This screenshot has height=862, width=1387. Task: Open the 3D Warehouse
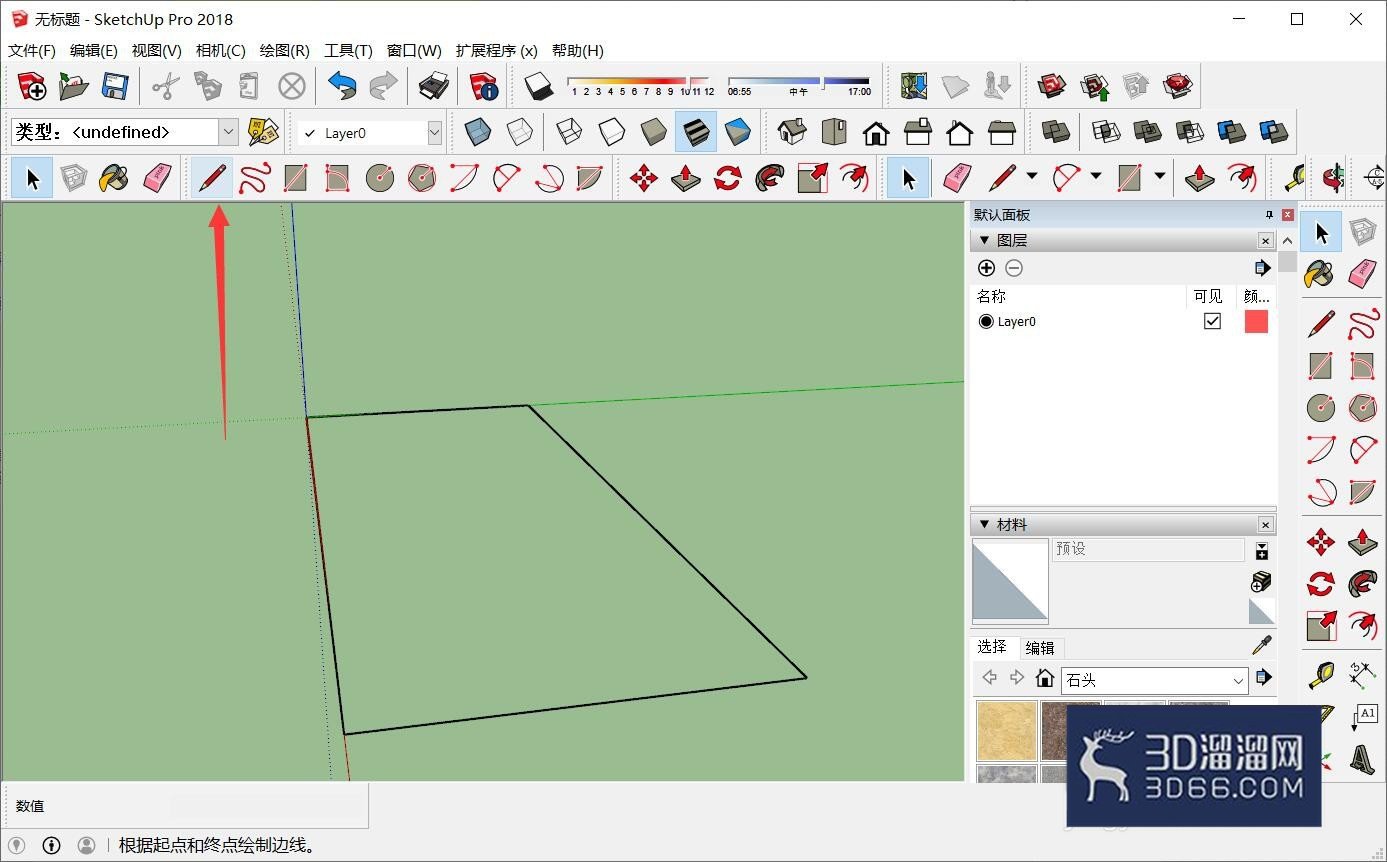coord(1051,86)
